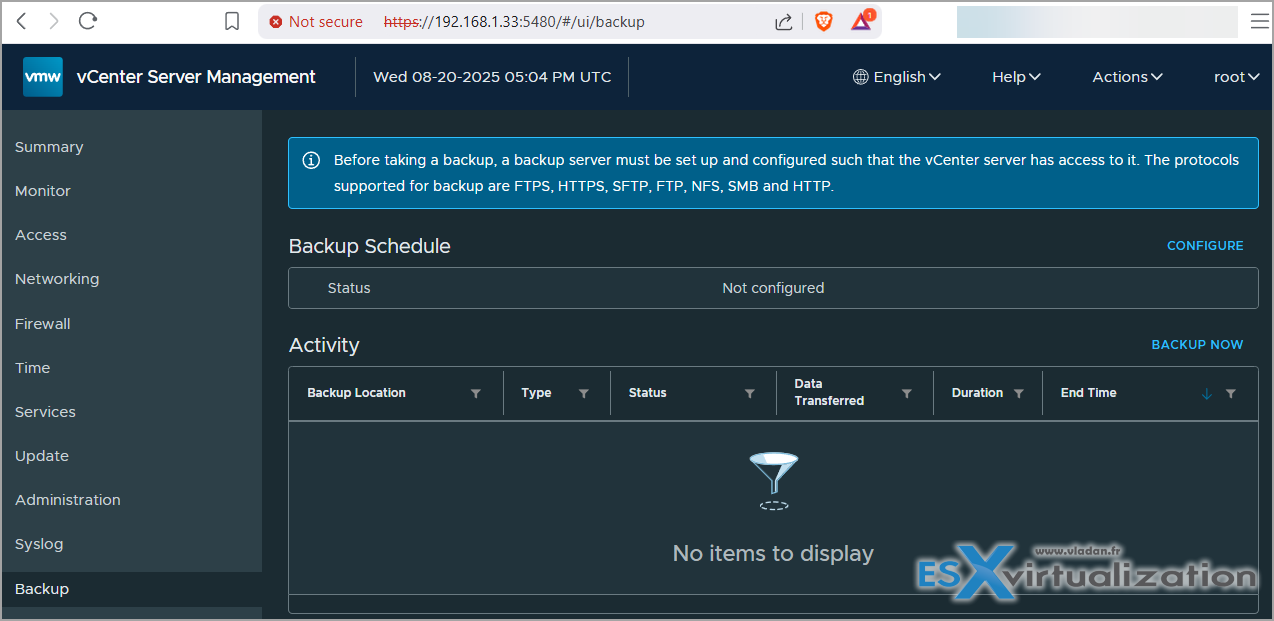Screen dimensions: 1274x621
Task: Click the "Activity" heading
Action: pyautogui.click(x=324, y=345)
